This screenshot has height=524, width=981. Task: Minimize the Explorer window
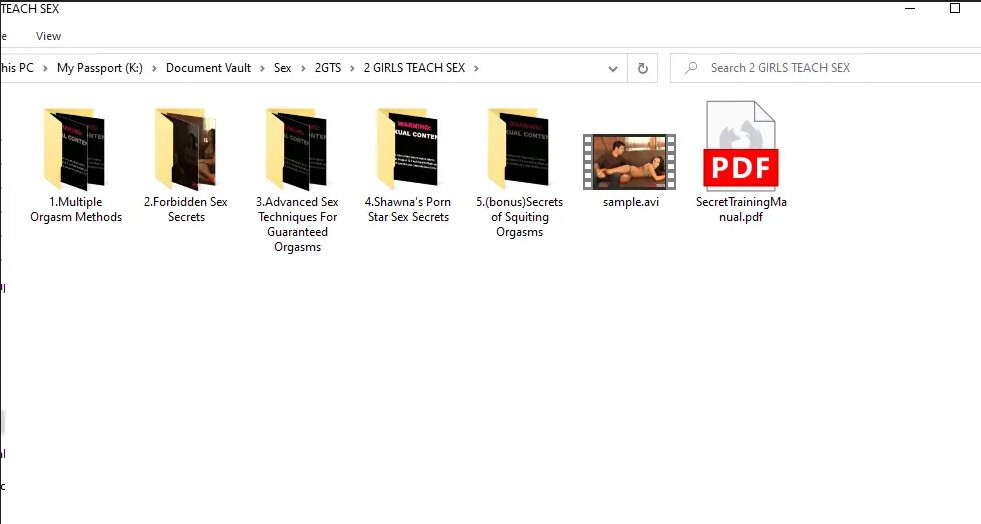pyautogui.click(x=910, y=8)
